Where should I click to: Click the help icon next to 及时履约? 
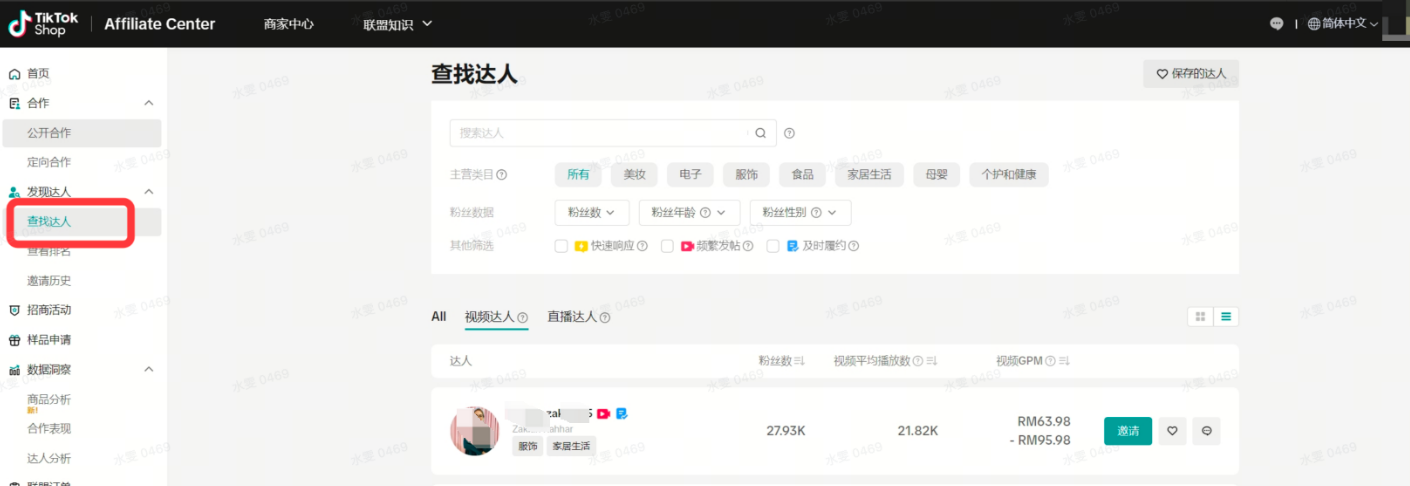click(x=854, y=246)
